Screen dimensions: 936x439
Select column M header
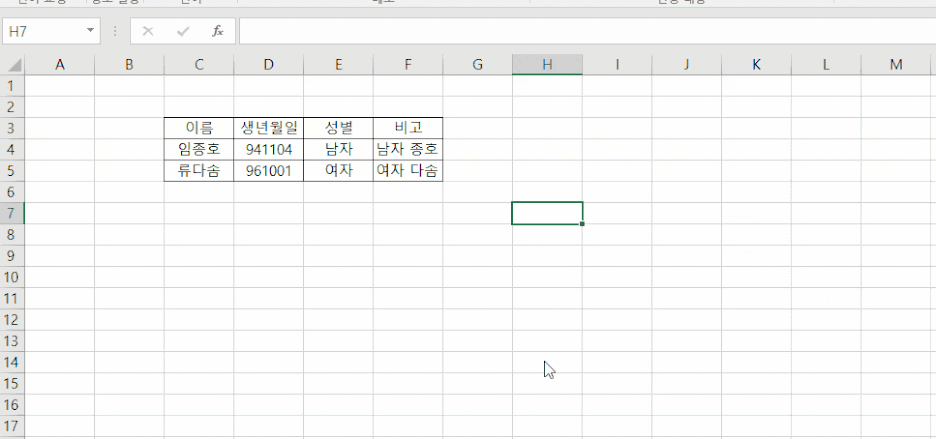click(x=896, y=65)
